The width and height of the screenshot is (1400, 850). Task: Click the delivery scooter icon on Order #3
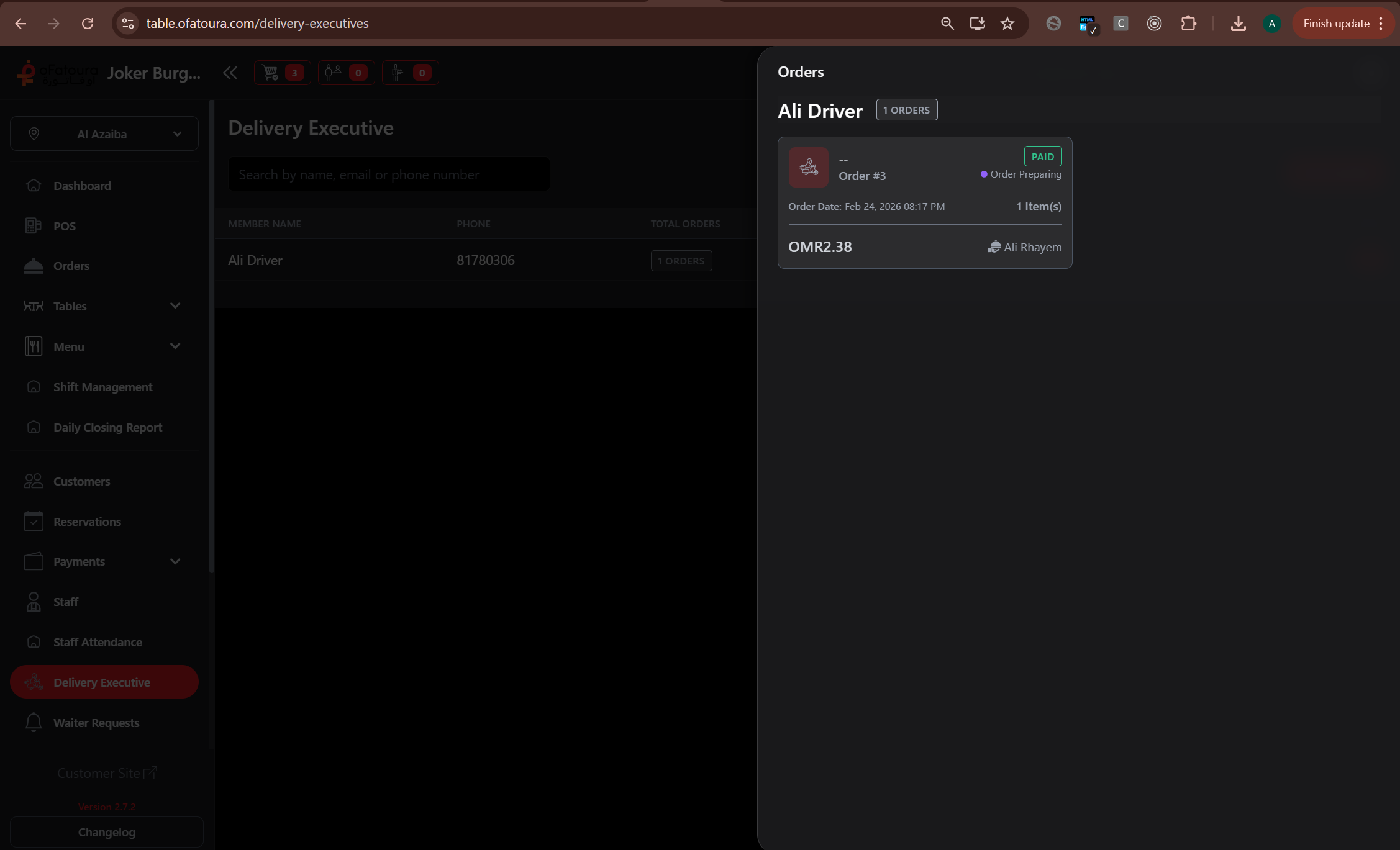808,167
